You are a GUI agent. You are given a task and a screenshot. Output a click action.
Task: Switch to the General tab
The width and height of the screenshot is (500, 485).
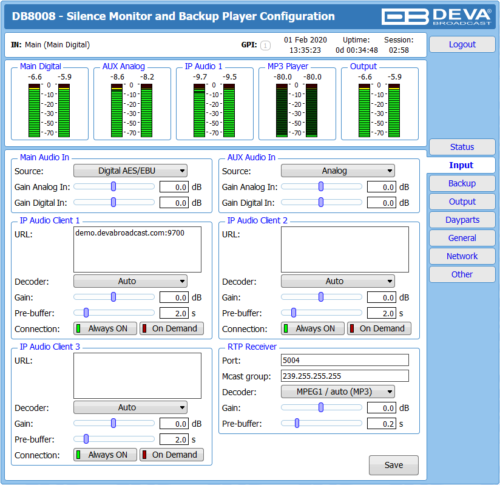click(x=462, y=238)
